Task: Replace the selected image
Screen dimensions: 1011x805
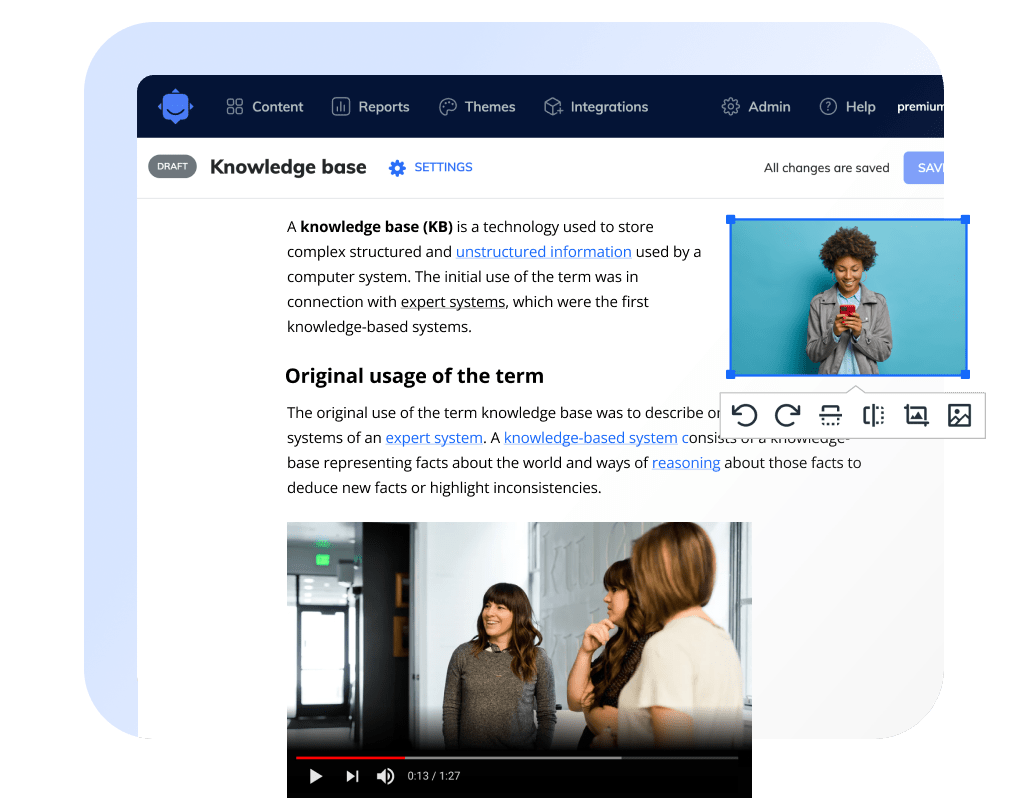Action: (959, 415)
